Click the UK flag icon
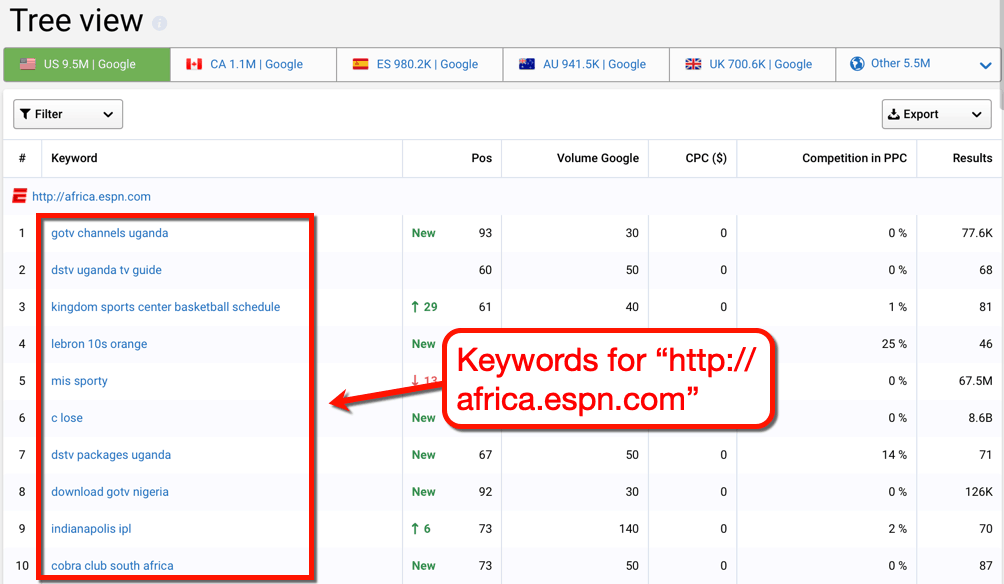The height and width of the screenshot is (584, 1004). 693,64
